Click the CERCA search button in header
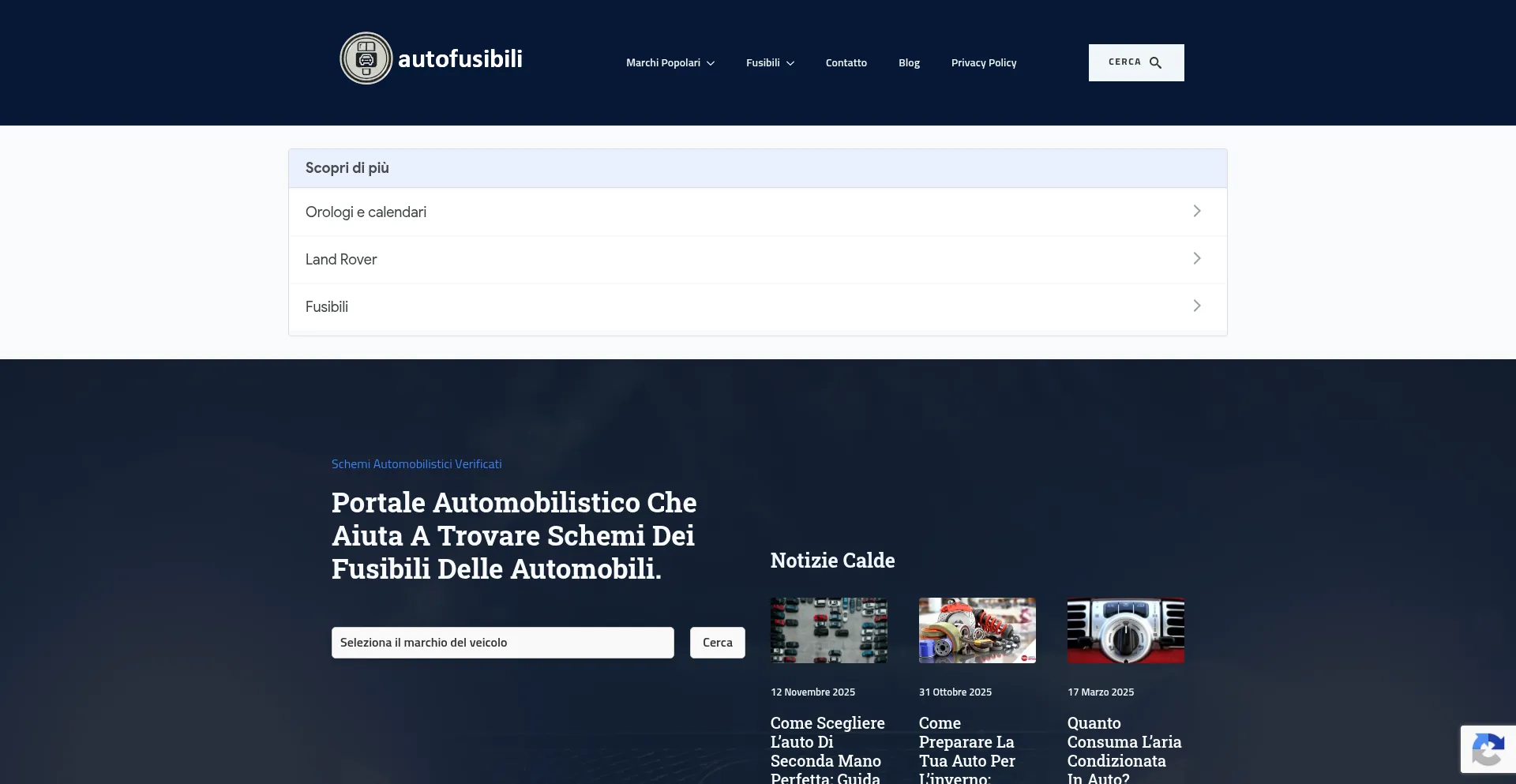This screenshot has height=784, width=1516. pyautogui.click(x=1136, y=62)
